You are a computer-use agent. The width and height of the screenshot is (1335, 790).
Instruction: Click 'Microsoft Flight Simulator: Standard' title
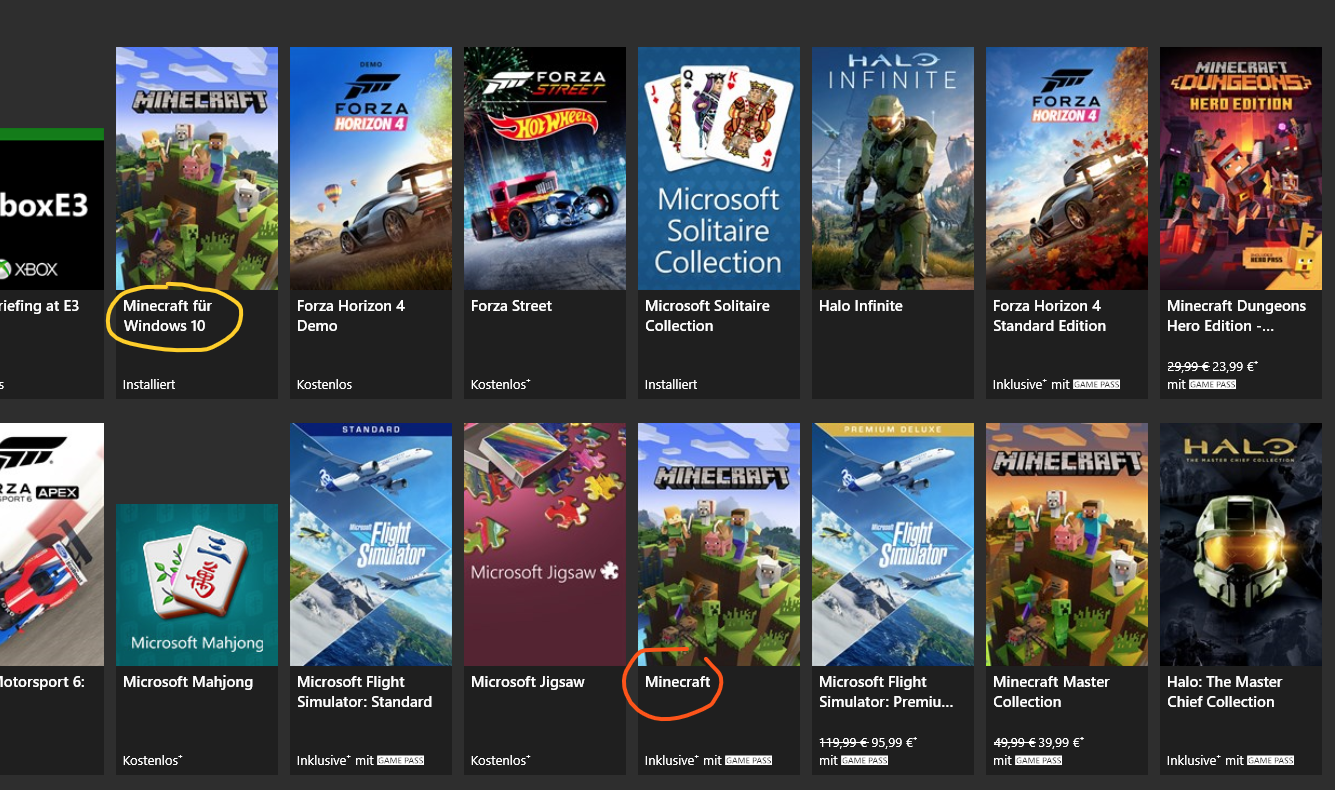364,692
